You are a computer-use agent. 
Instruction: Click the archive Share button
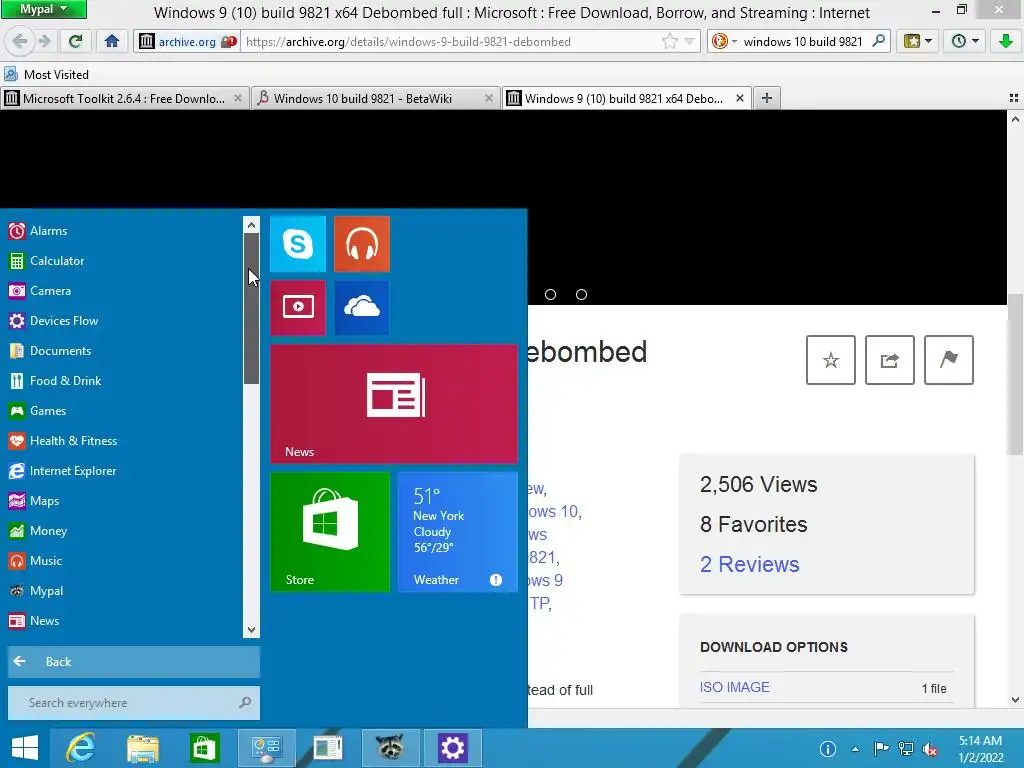889,360
